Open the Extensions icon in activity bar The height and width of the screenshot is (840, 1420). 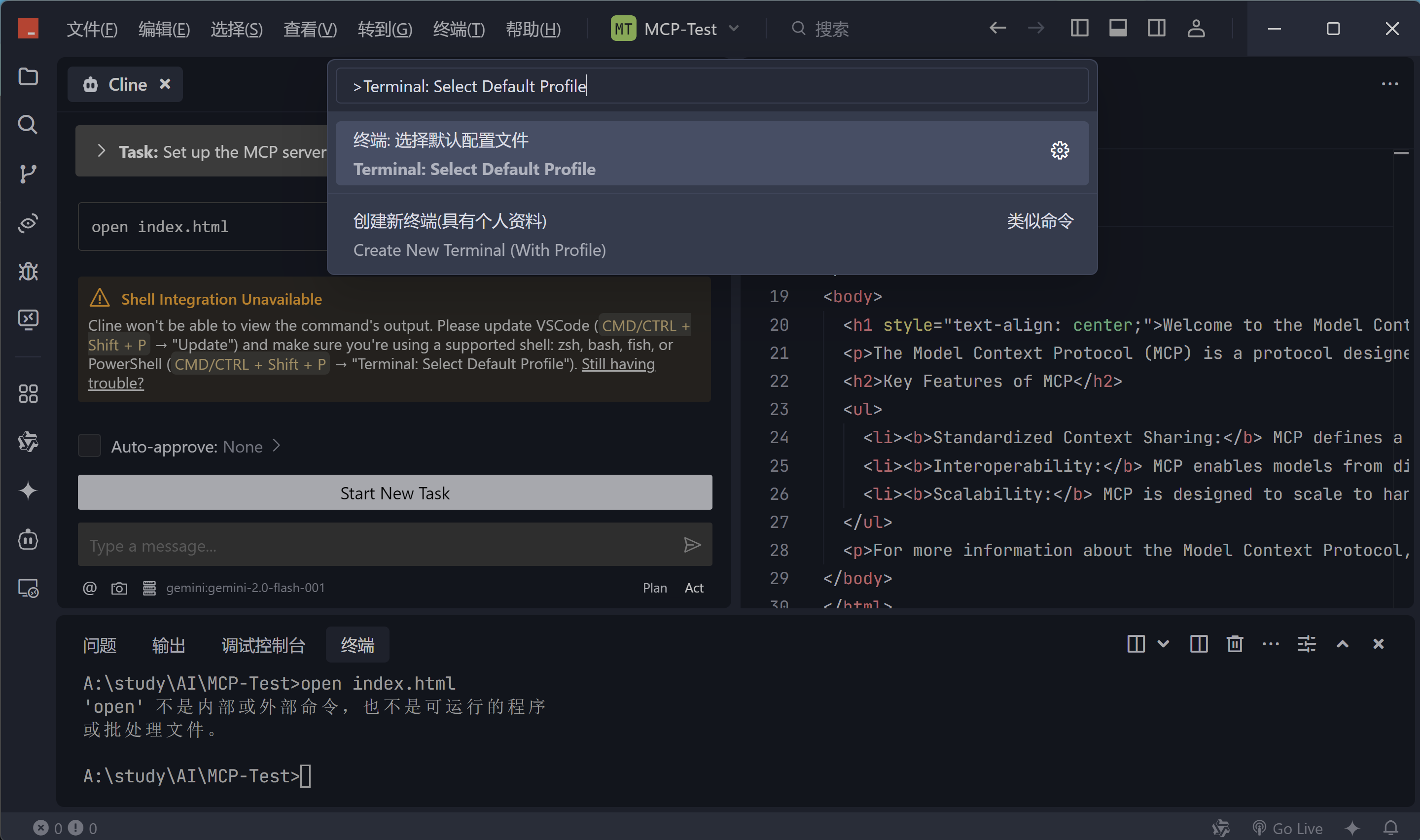tap(28, 393)
